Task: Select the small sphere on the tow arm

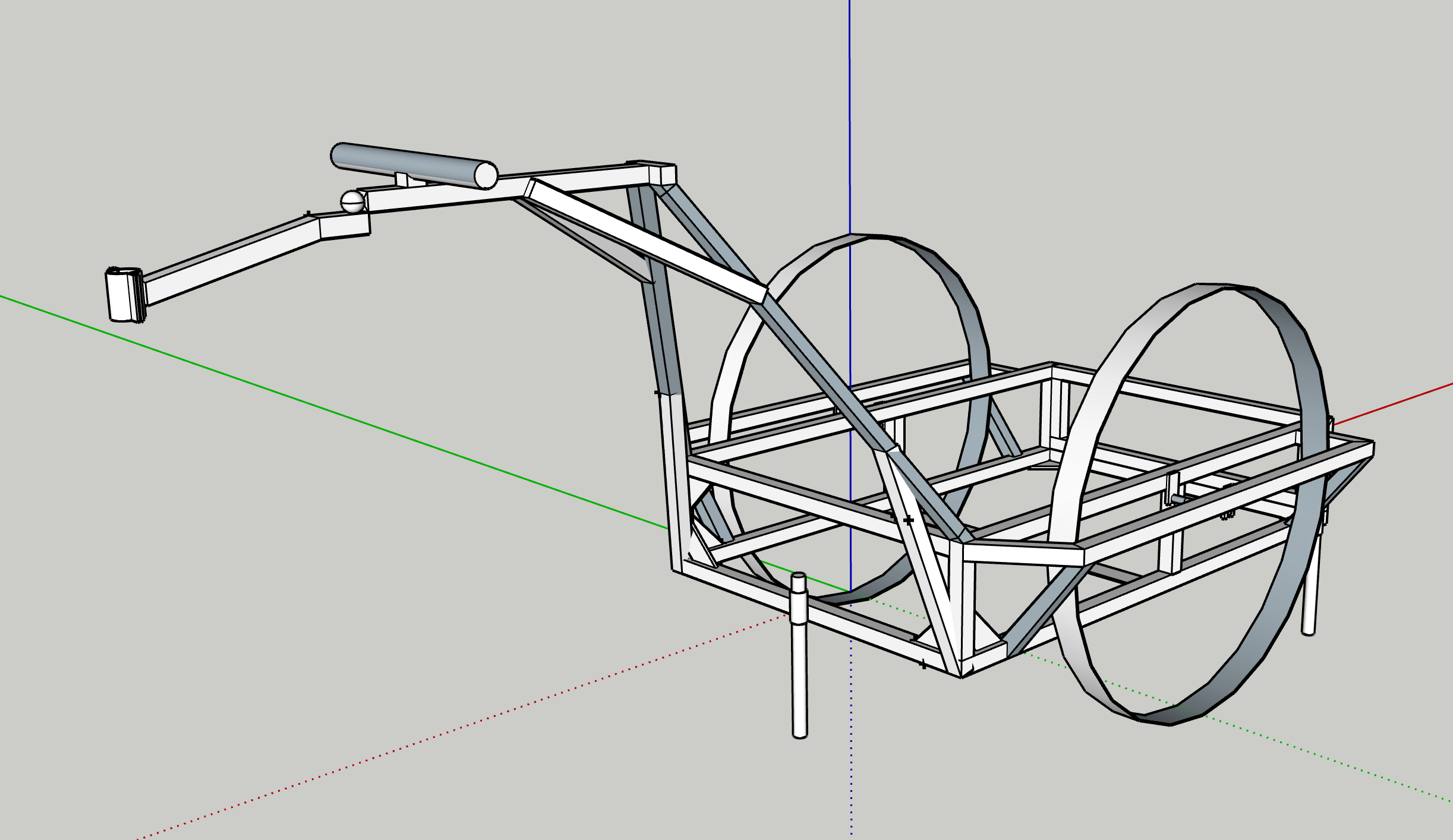Action: point(352,202)
